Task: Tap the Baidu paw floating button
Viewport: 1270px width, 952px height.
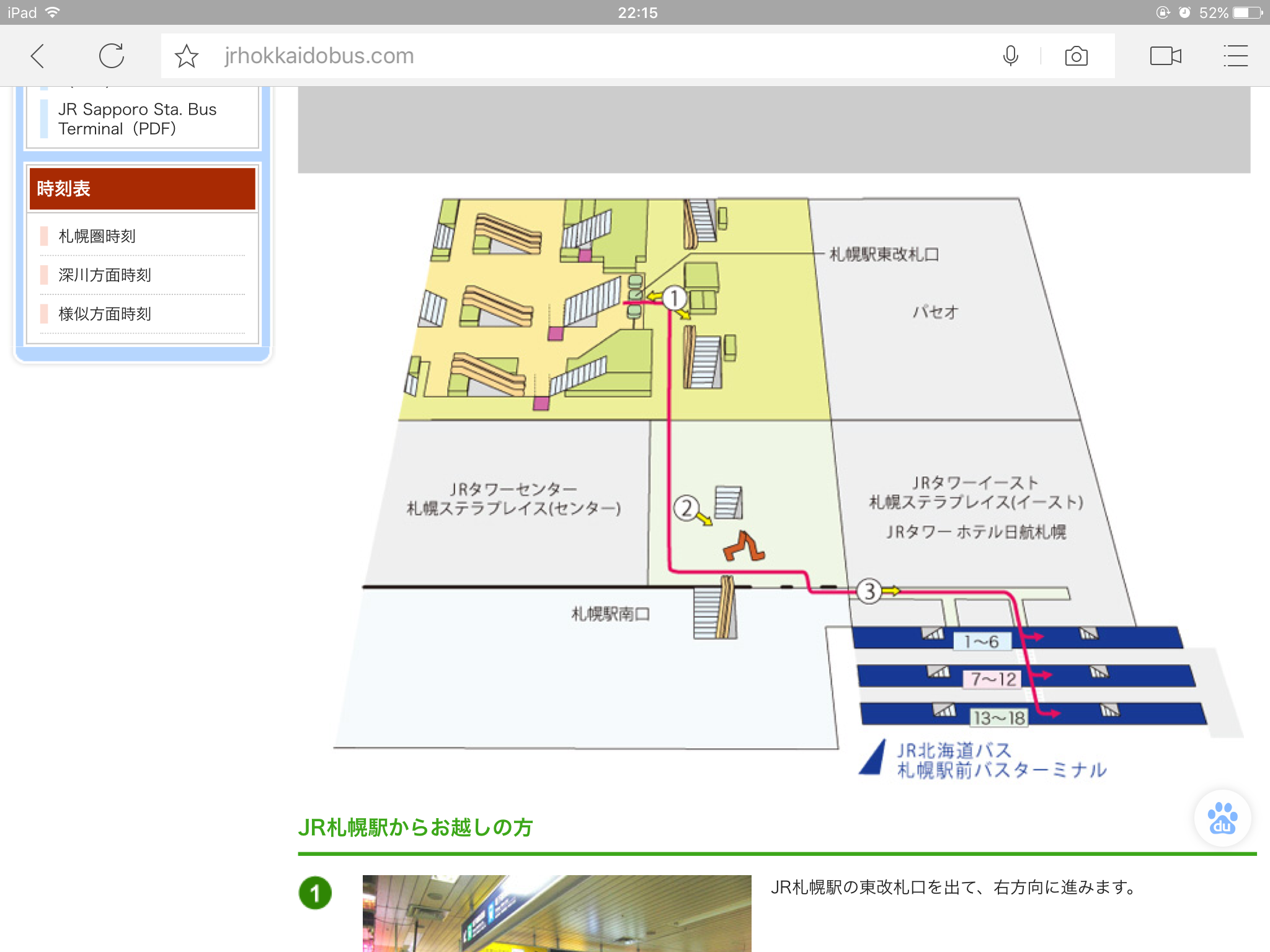Action: tap(1222, 818)
